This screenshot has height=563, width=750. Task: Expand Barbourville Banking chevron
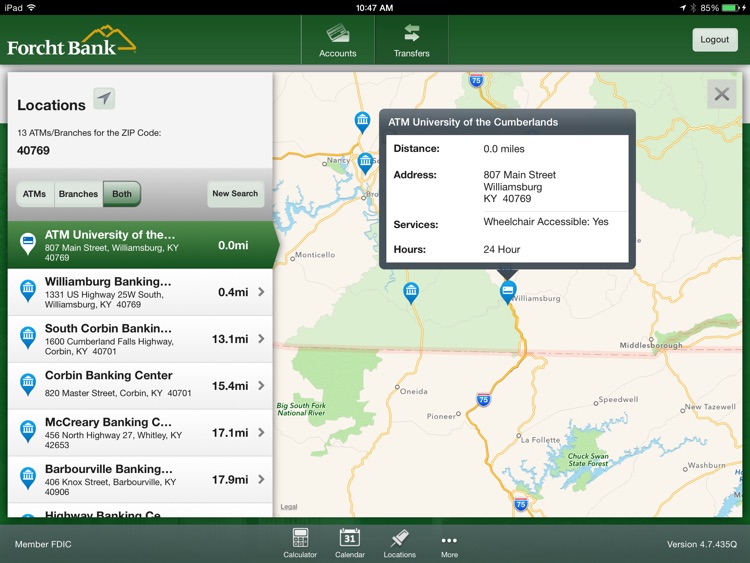tap(261, 479)
